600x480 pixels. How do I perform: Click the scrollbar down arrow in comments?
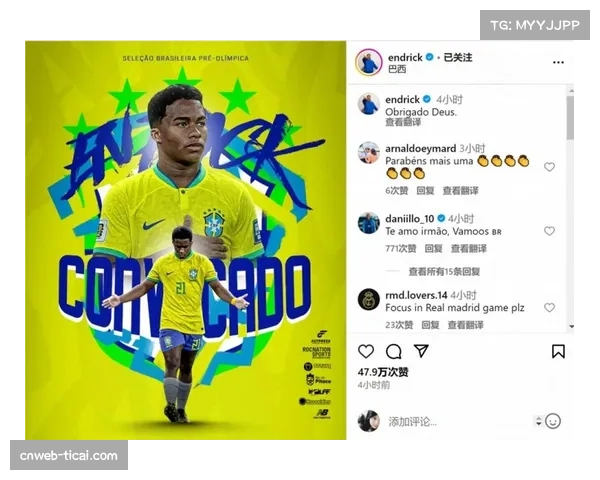point(571,327)
